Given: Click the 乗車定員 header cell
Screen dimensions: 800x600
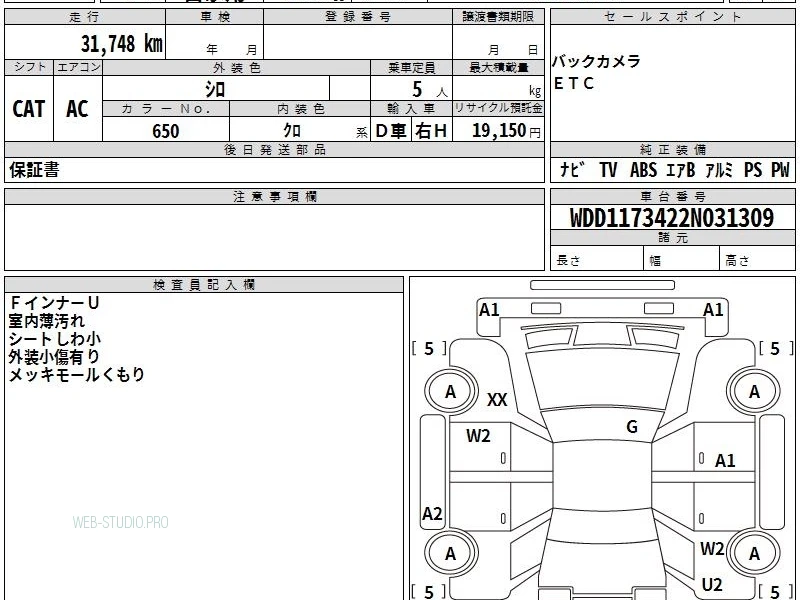Looking at the screenshot, I should tap(411, 67).
